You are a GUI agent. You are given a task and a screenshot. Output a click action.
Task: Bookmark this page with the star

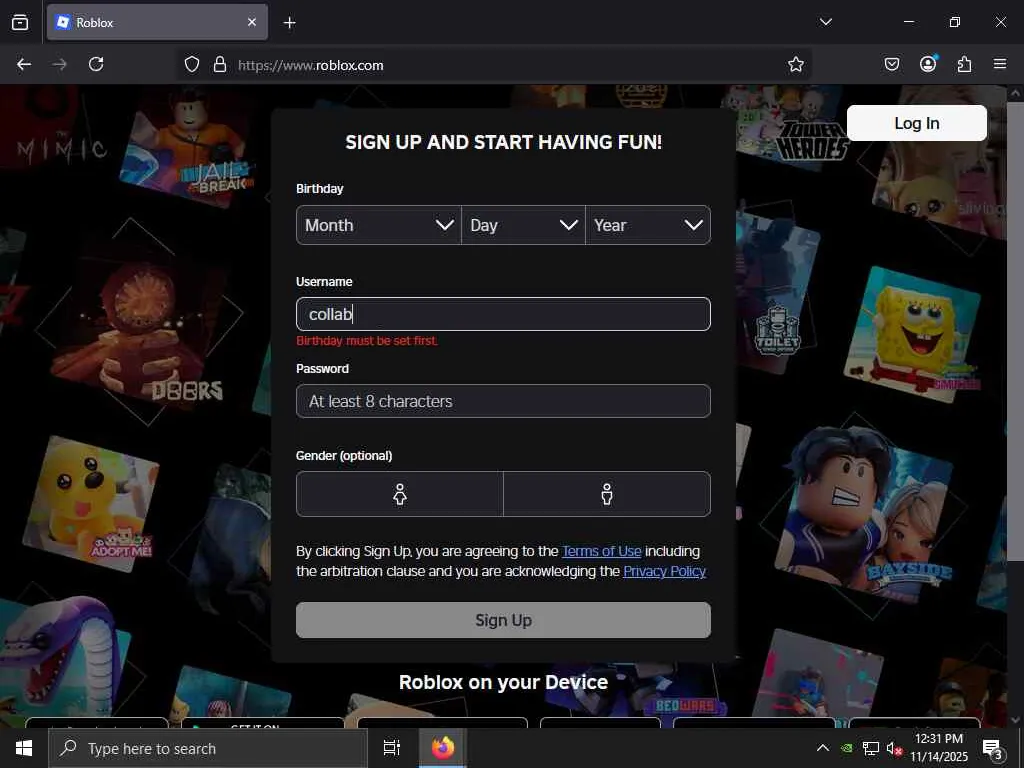795,65
